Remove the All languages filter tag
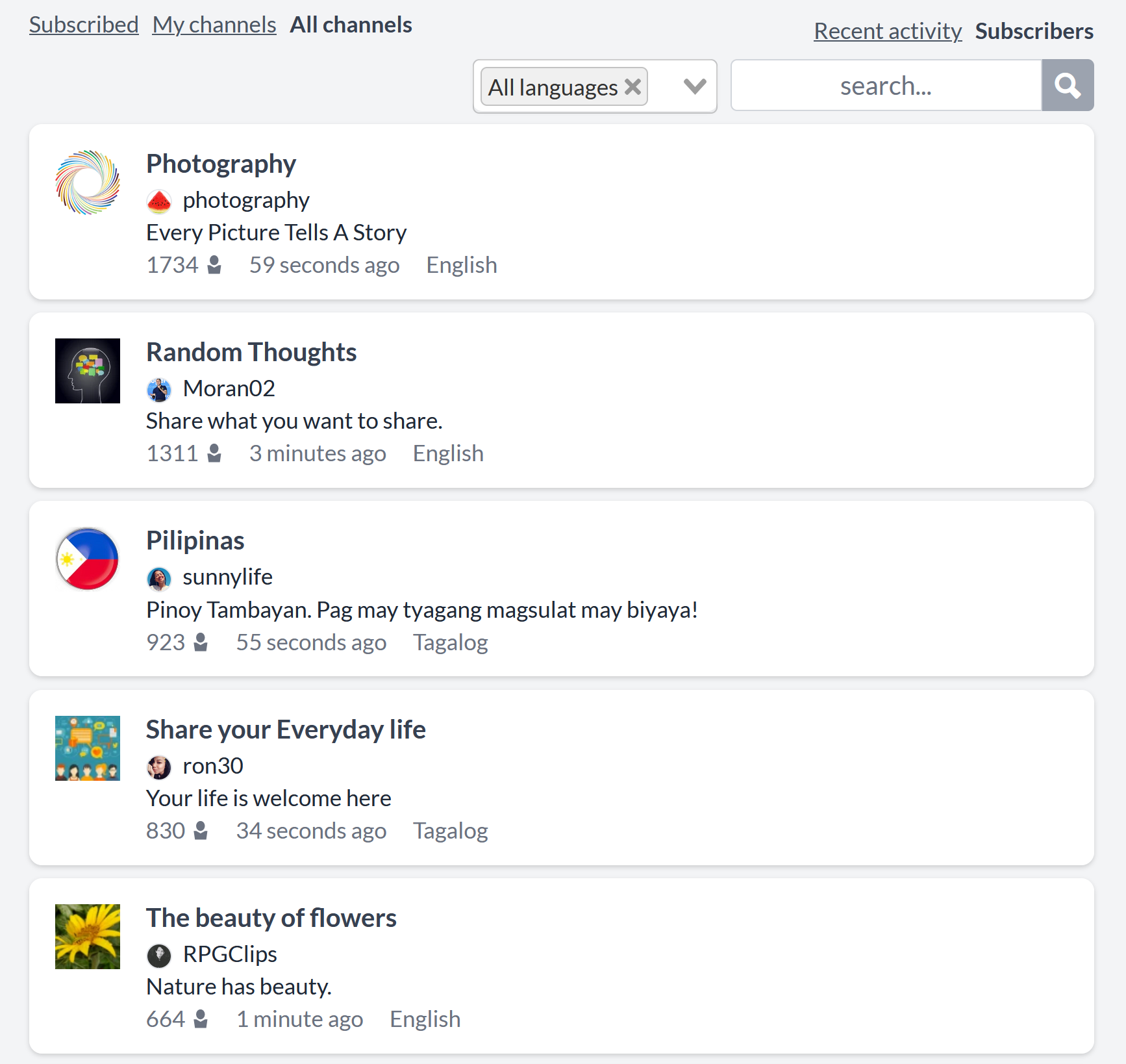This screenshot has width=1126, height=1064. pyautogui.click(x=632, y=86)
